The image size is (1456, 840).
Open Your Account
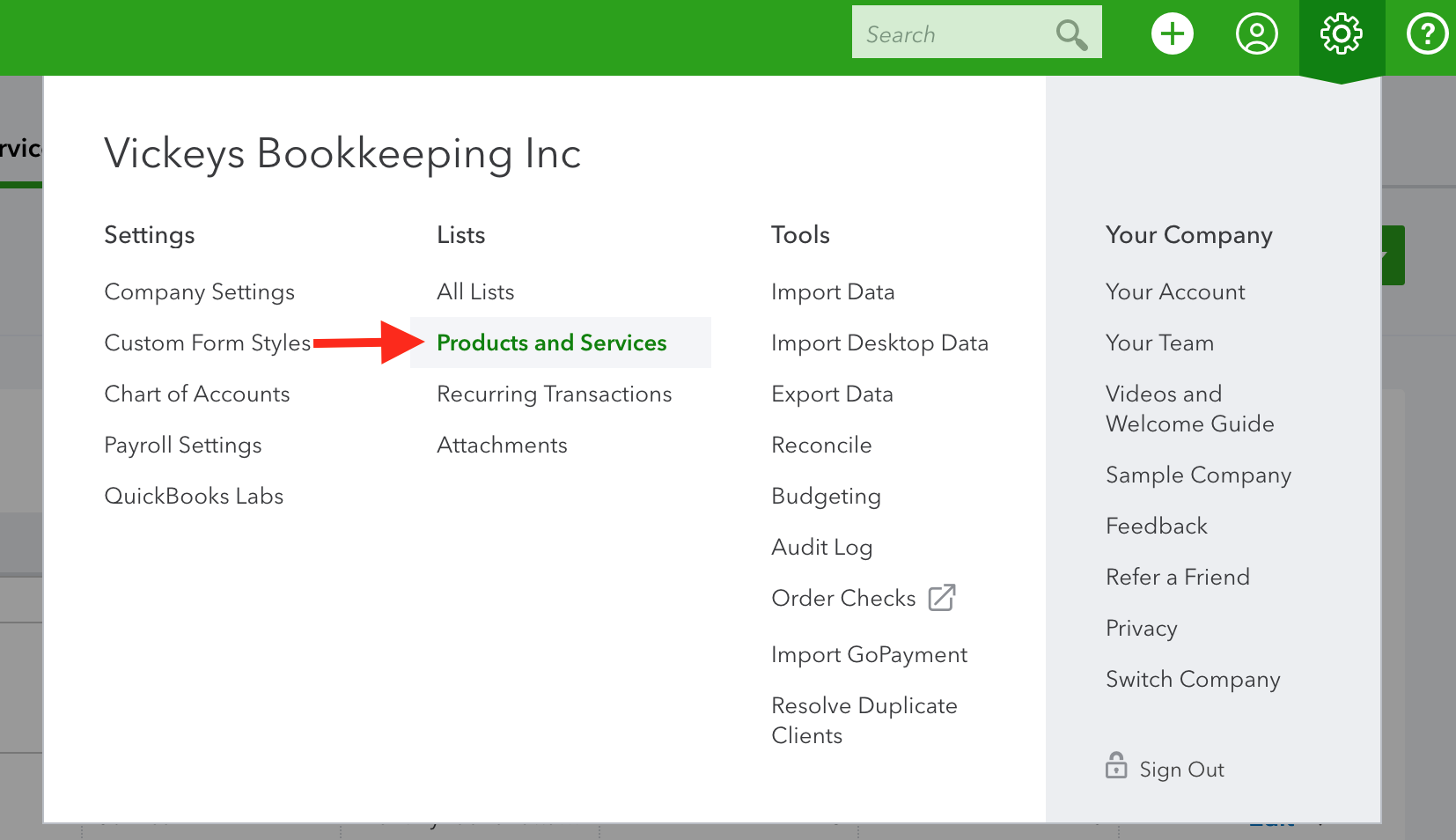(x=1175, y=291)
